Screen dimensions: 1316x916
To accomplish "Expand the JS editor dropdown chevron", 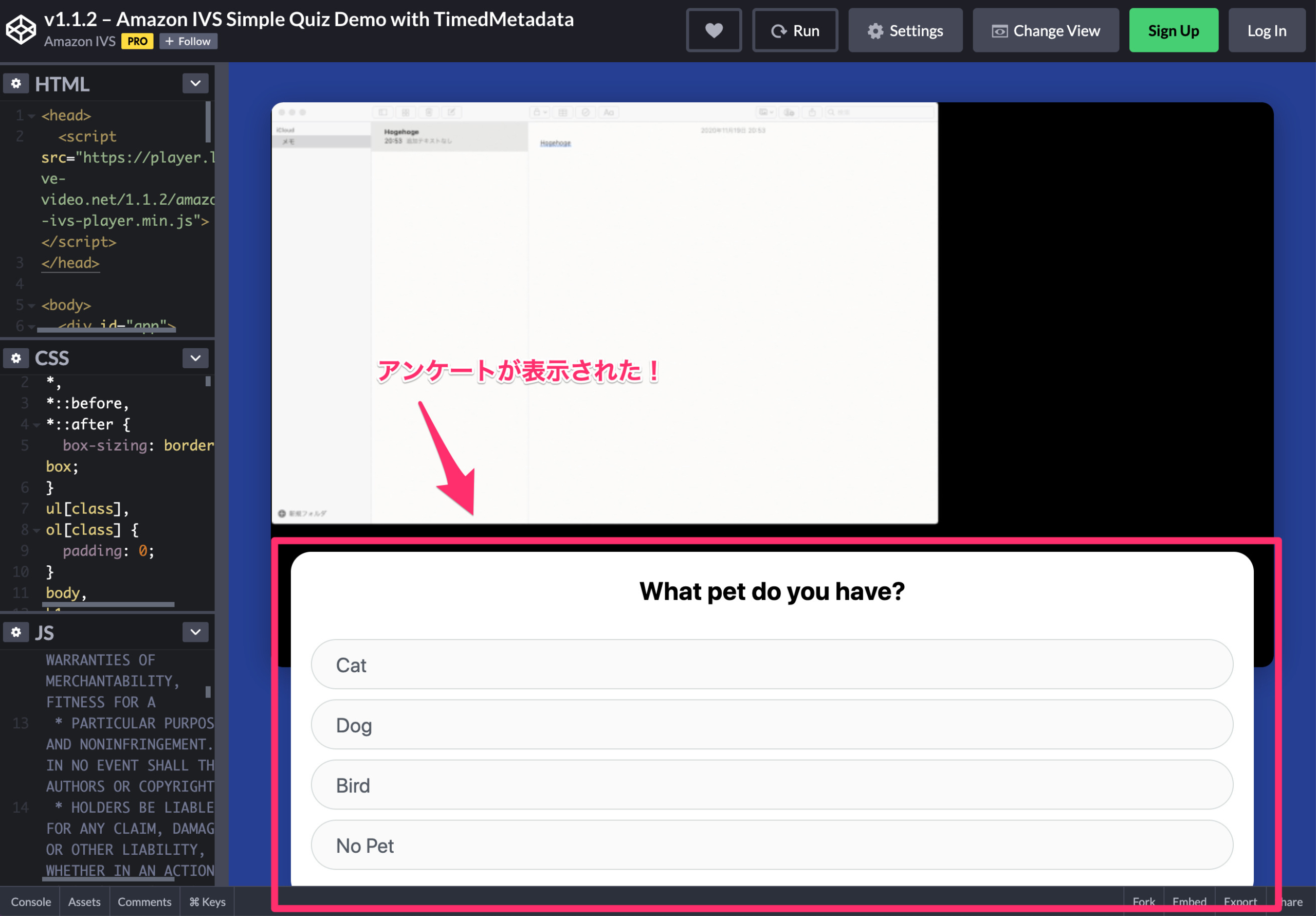I will (195, 632).
